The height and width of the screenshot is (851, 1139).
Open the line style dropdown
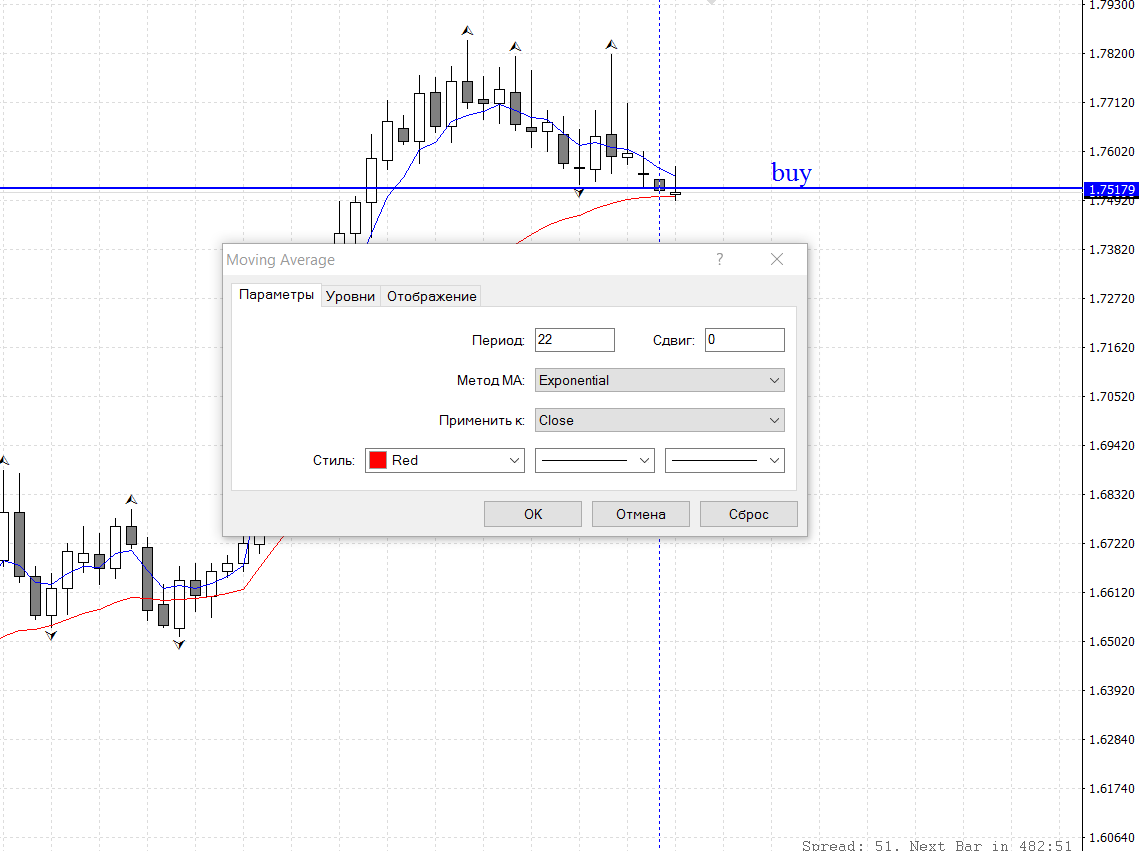(x=595, y=460)
